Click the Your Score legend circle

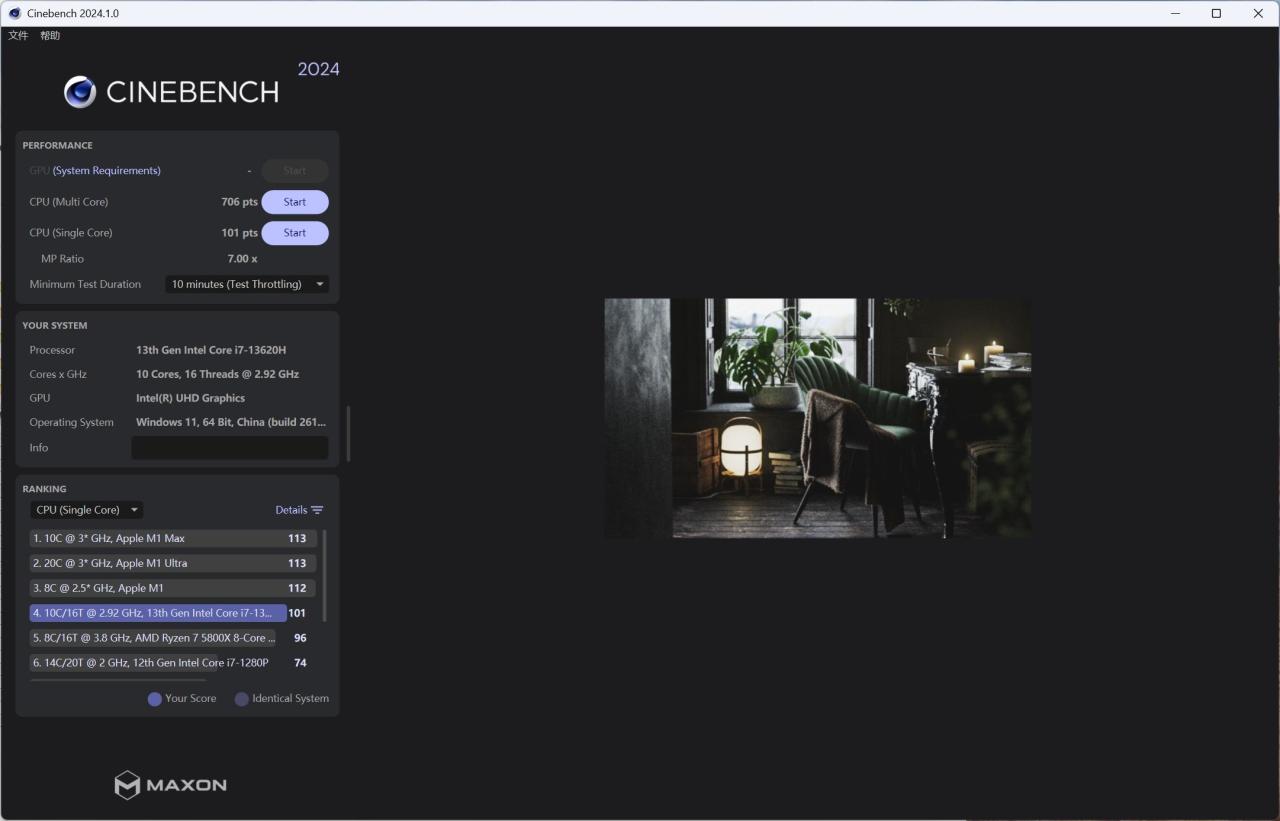(x=155, y=699)
